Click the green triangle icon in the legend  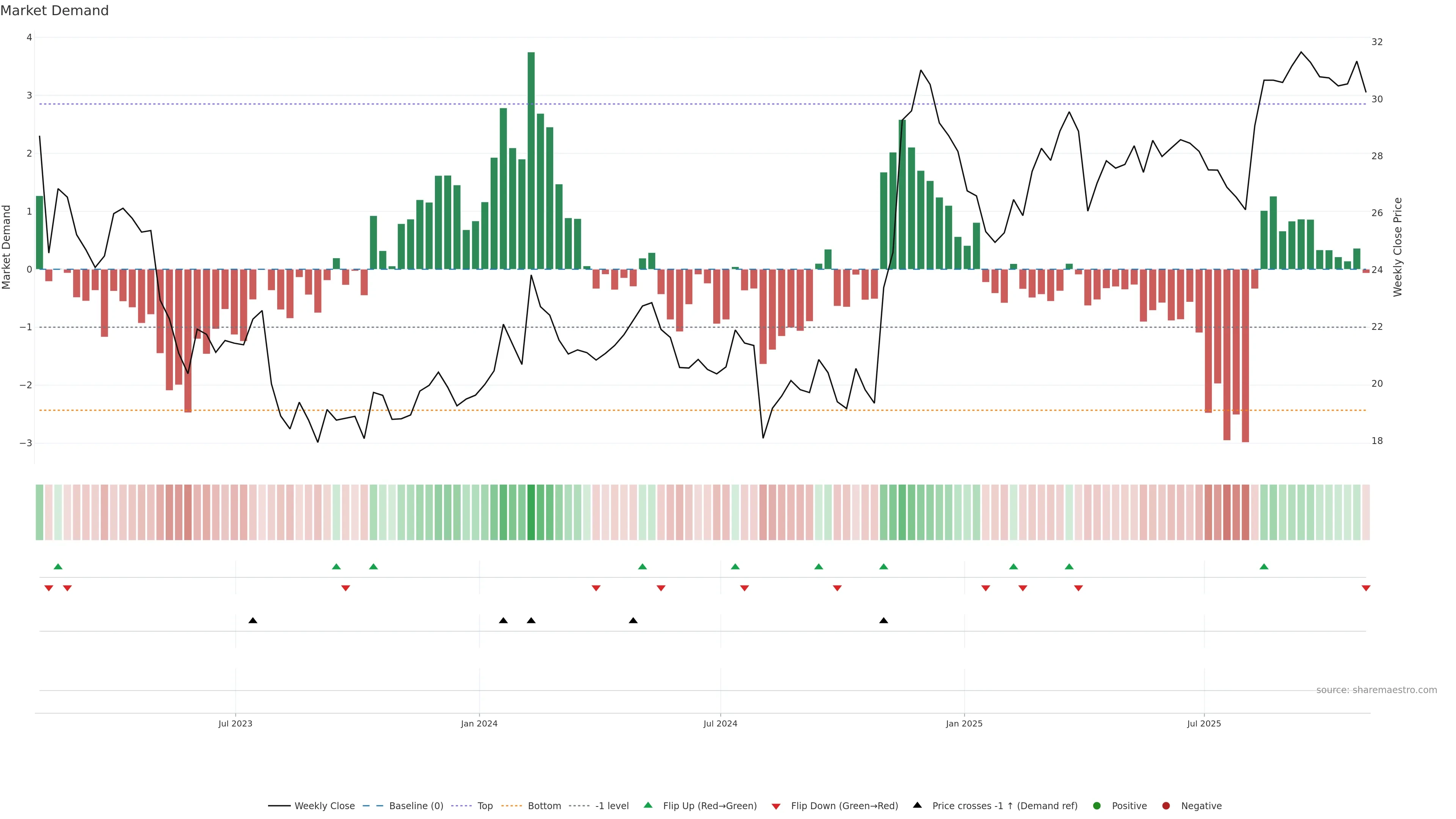click(x=648, y=805)
